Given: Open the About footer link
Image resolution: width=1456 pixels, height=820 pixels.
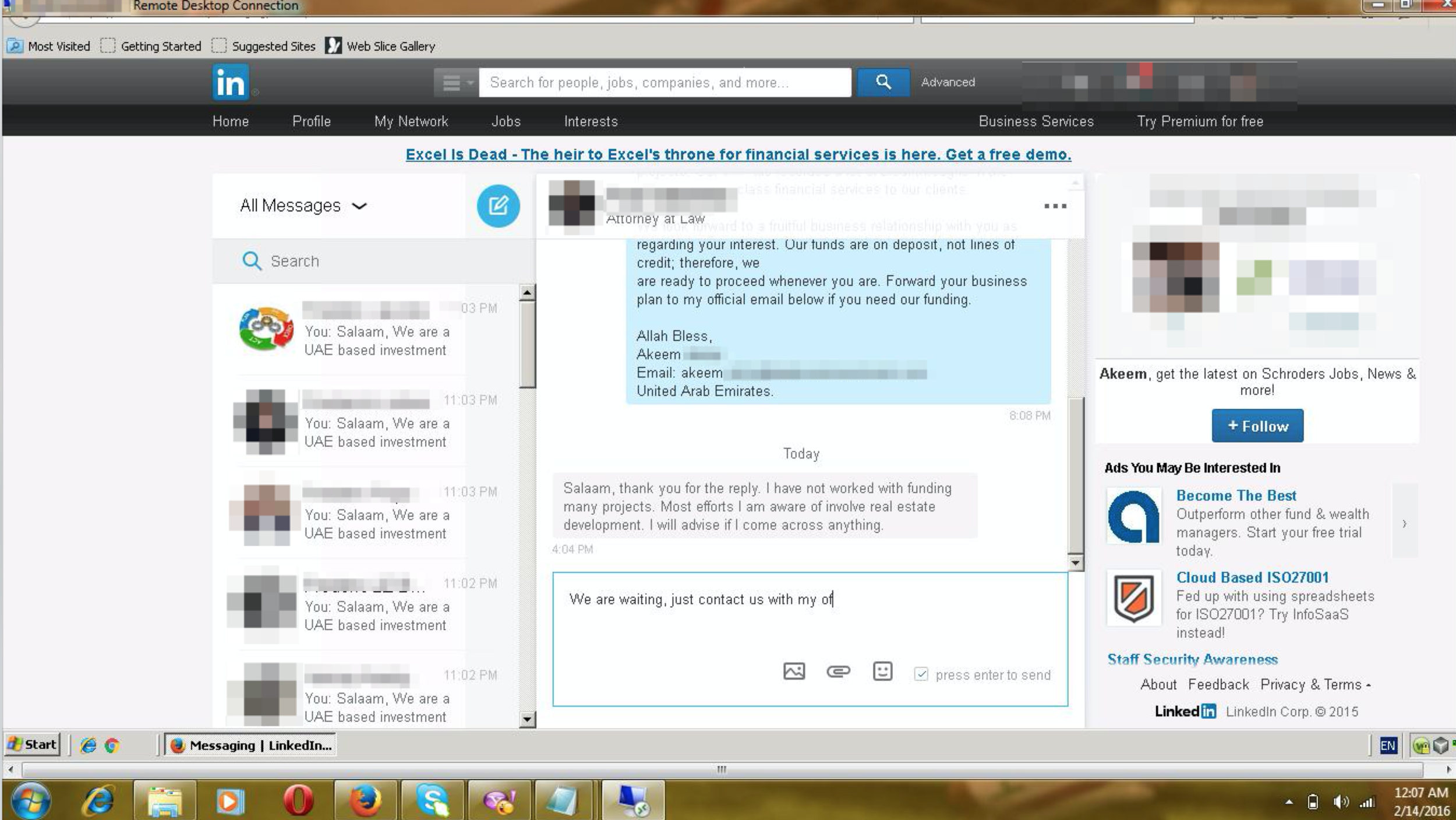Looking at the screenshot, I should [x=1158, y=684].
